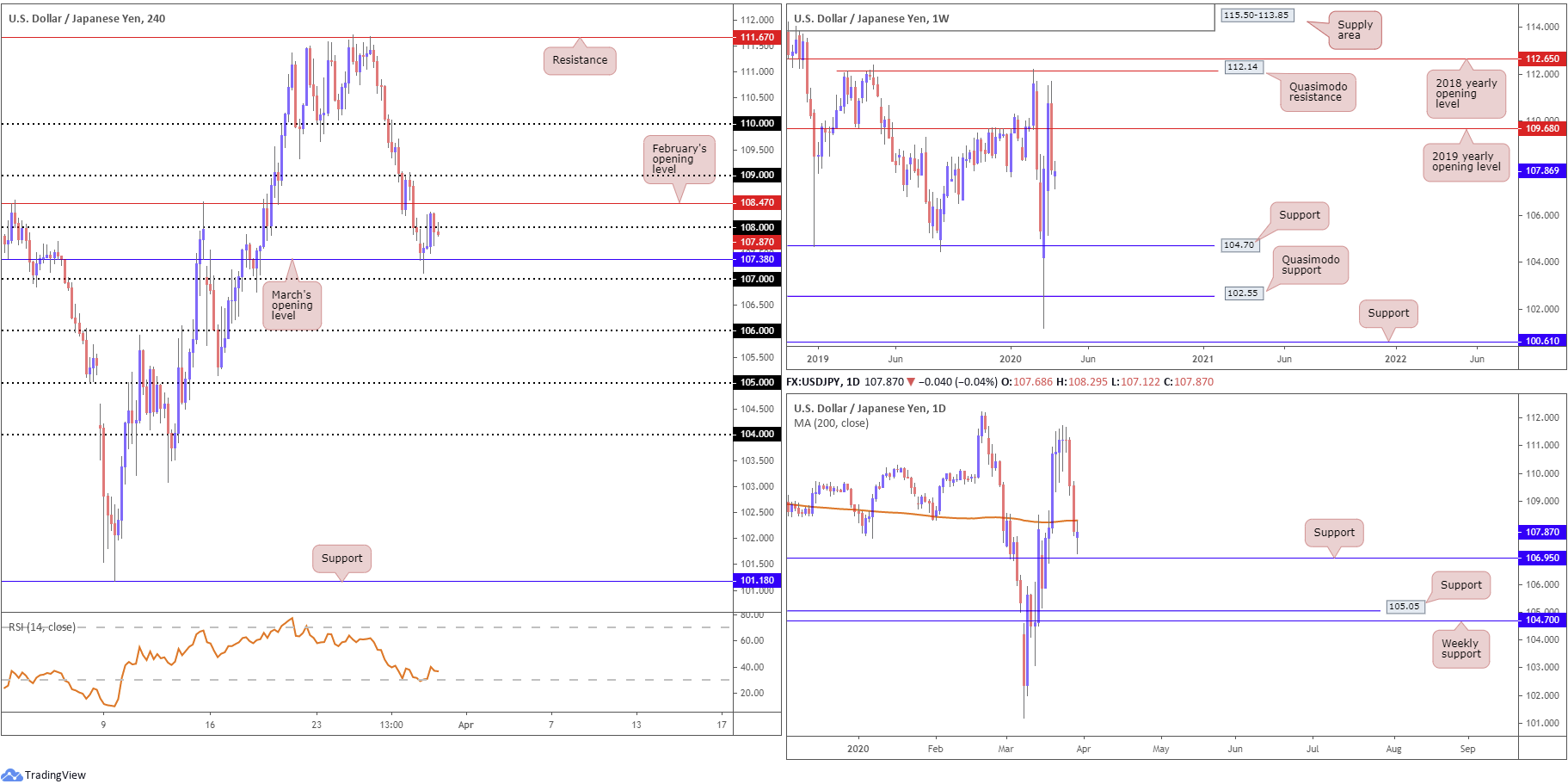Viewport: 1568px width, 784px height.
Task: Click the 109.680 red price label
Action: click(1542, 128)
